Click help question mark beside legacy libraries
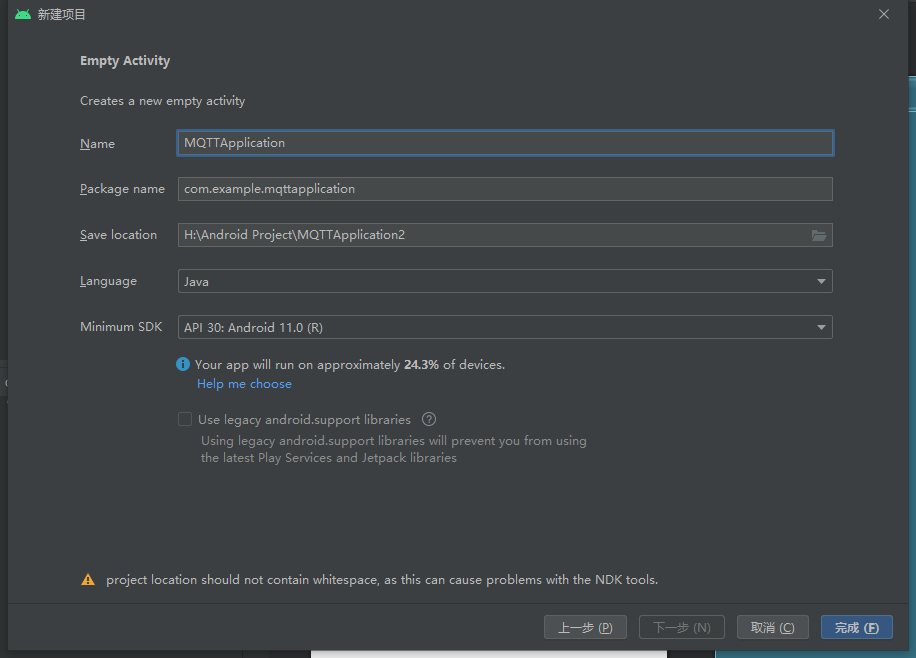 coord(429,420)
